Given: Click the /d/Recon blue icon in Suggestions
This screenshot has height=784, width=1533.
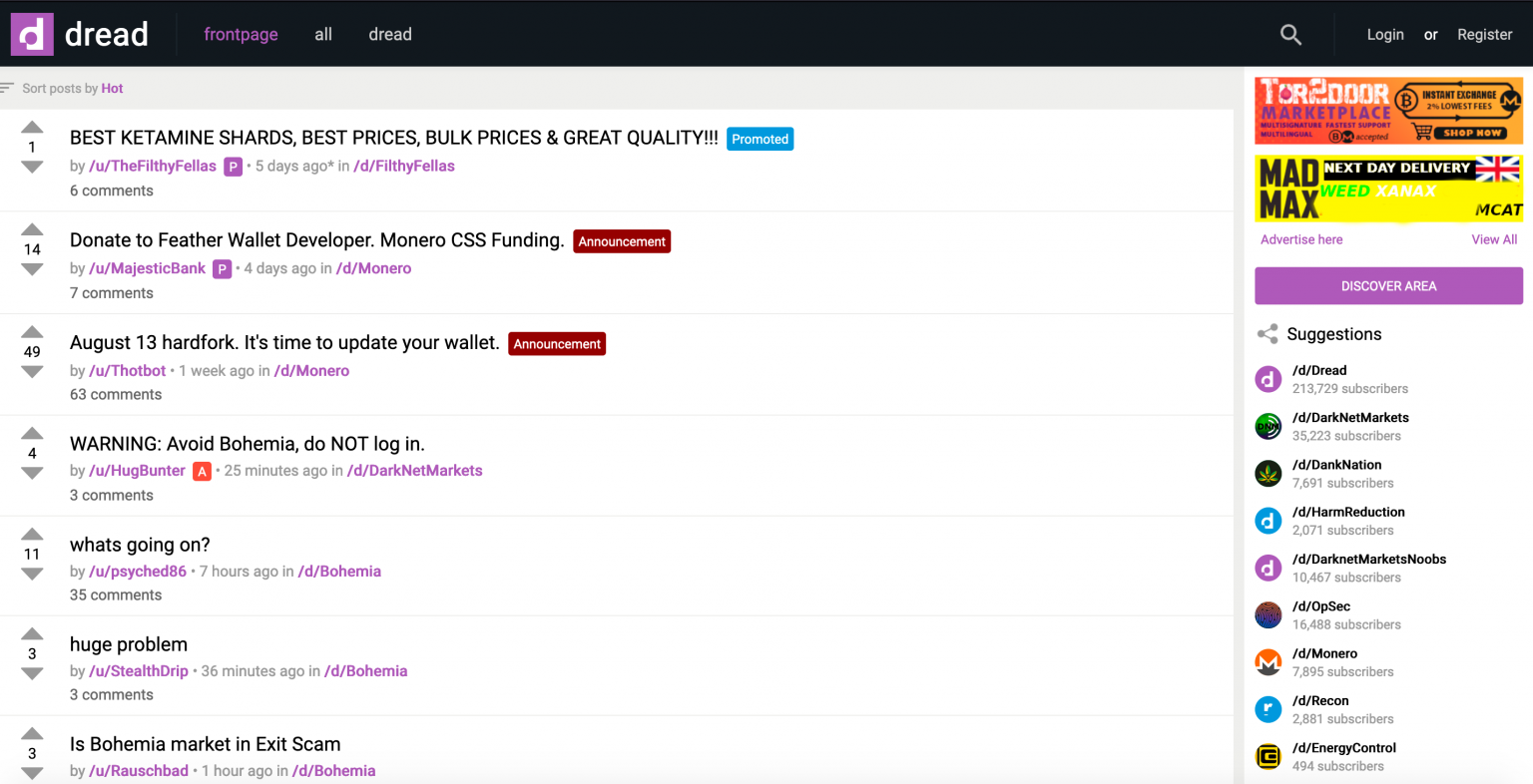Looking at the screenshot, I should 1268,709.
